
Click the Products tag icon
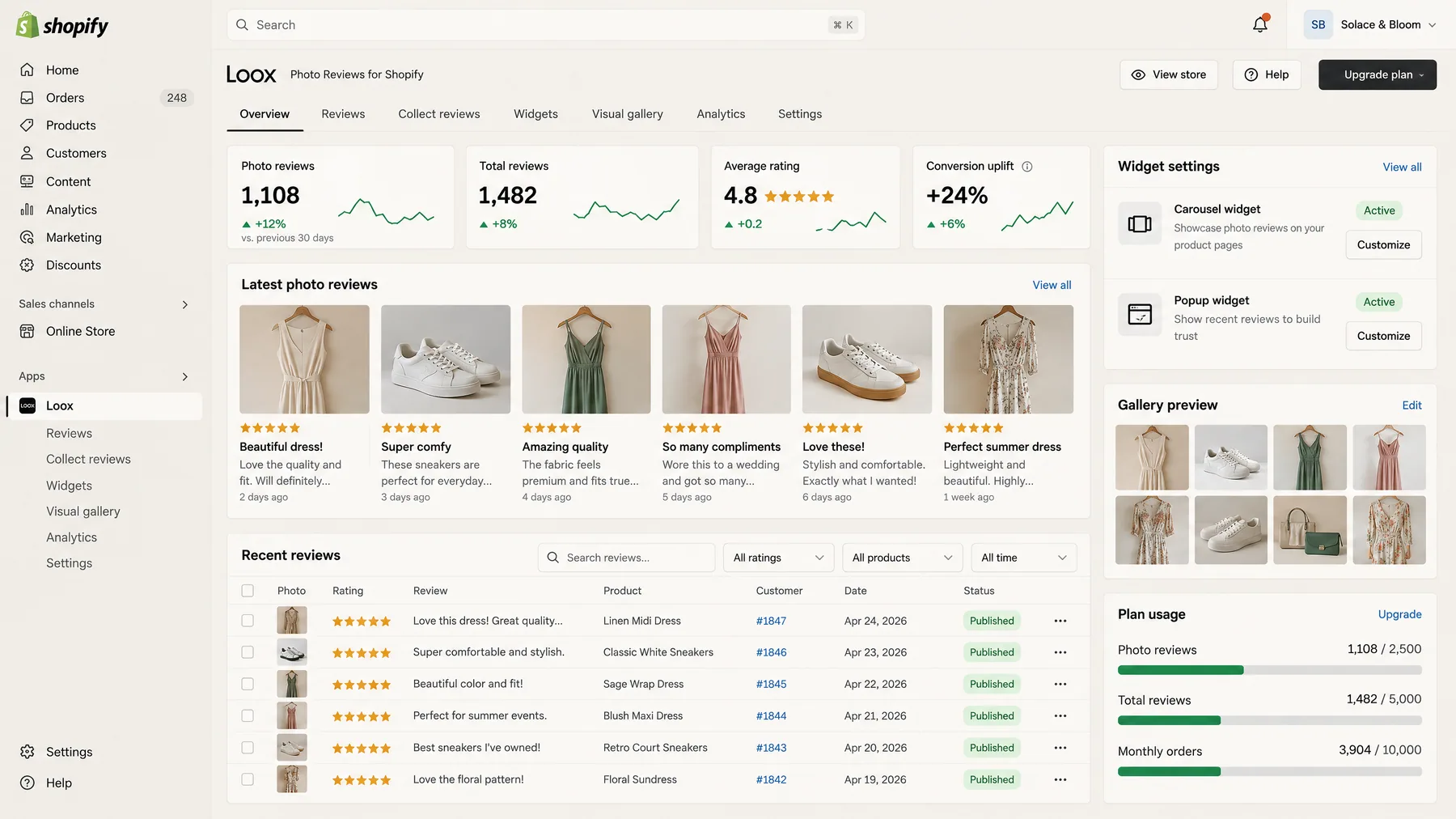tap(28, 125)
